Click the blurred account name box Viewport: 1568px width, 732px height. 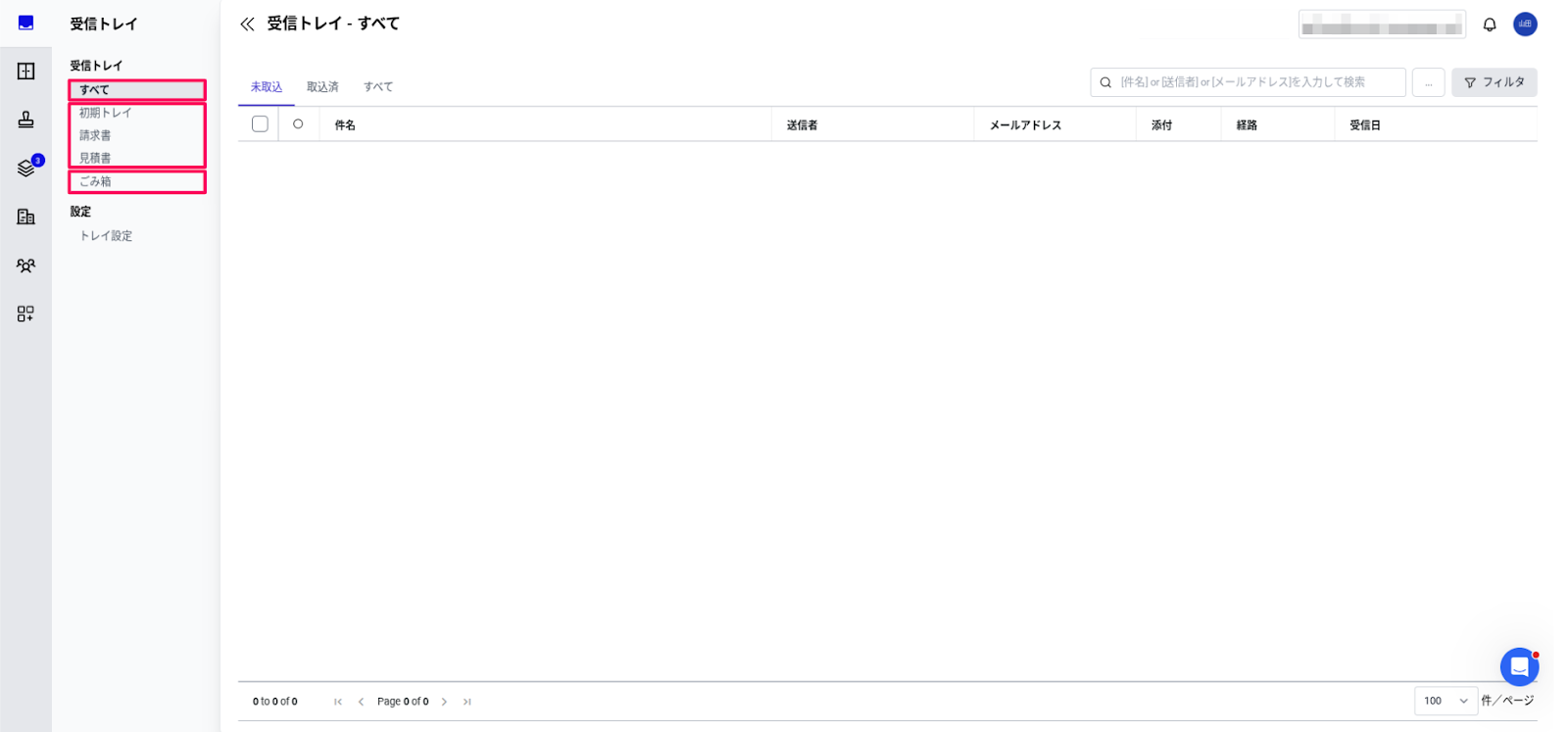coord(1382,24)
